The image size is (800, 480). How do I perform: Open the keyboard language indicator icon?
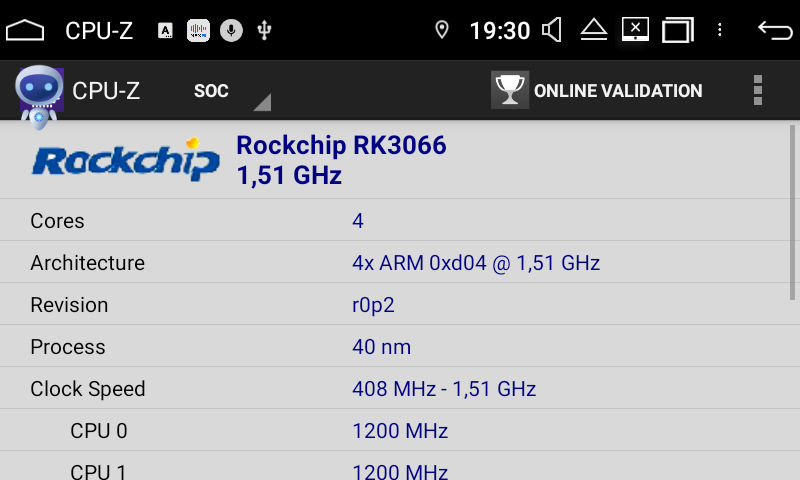click(165, 31)
